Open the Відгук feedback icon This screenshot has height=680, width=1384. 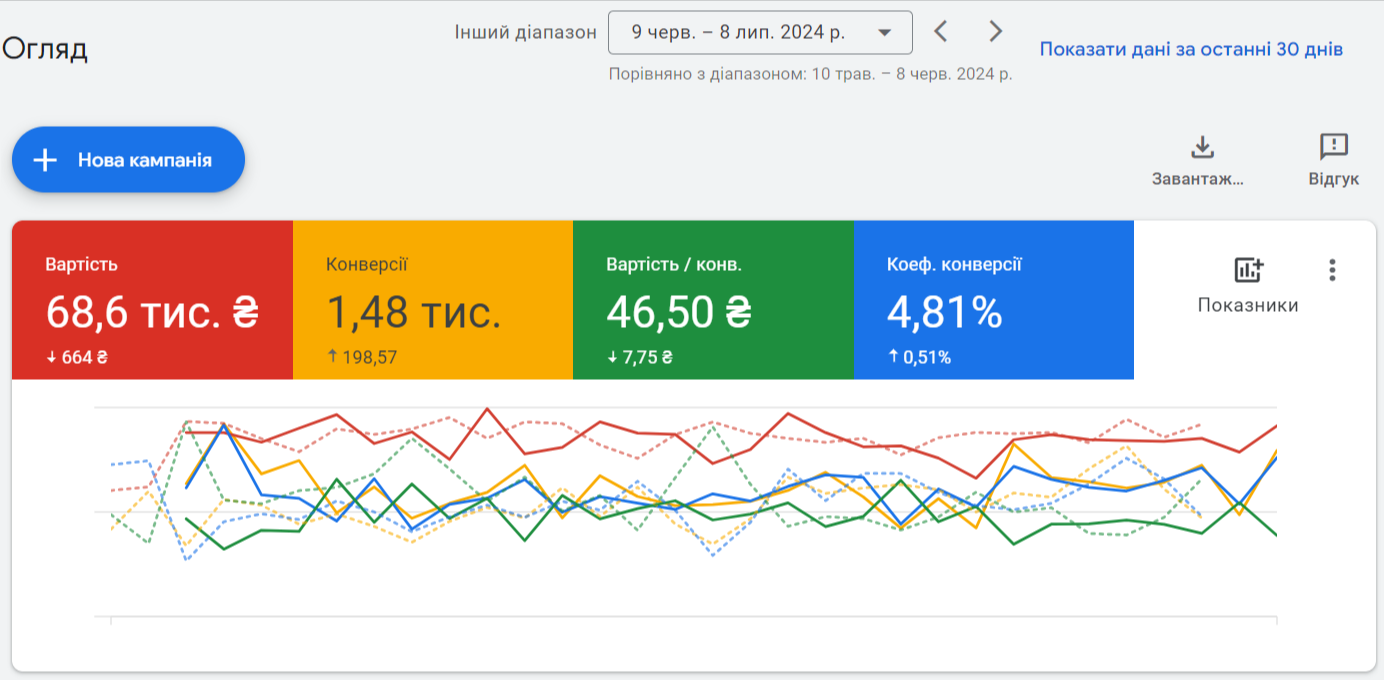pos(1333,148)
